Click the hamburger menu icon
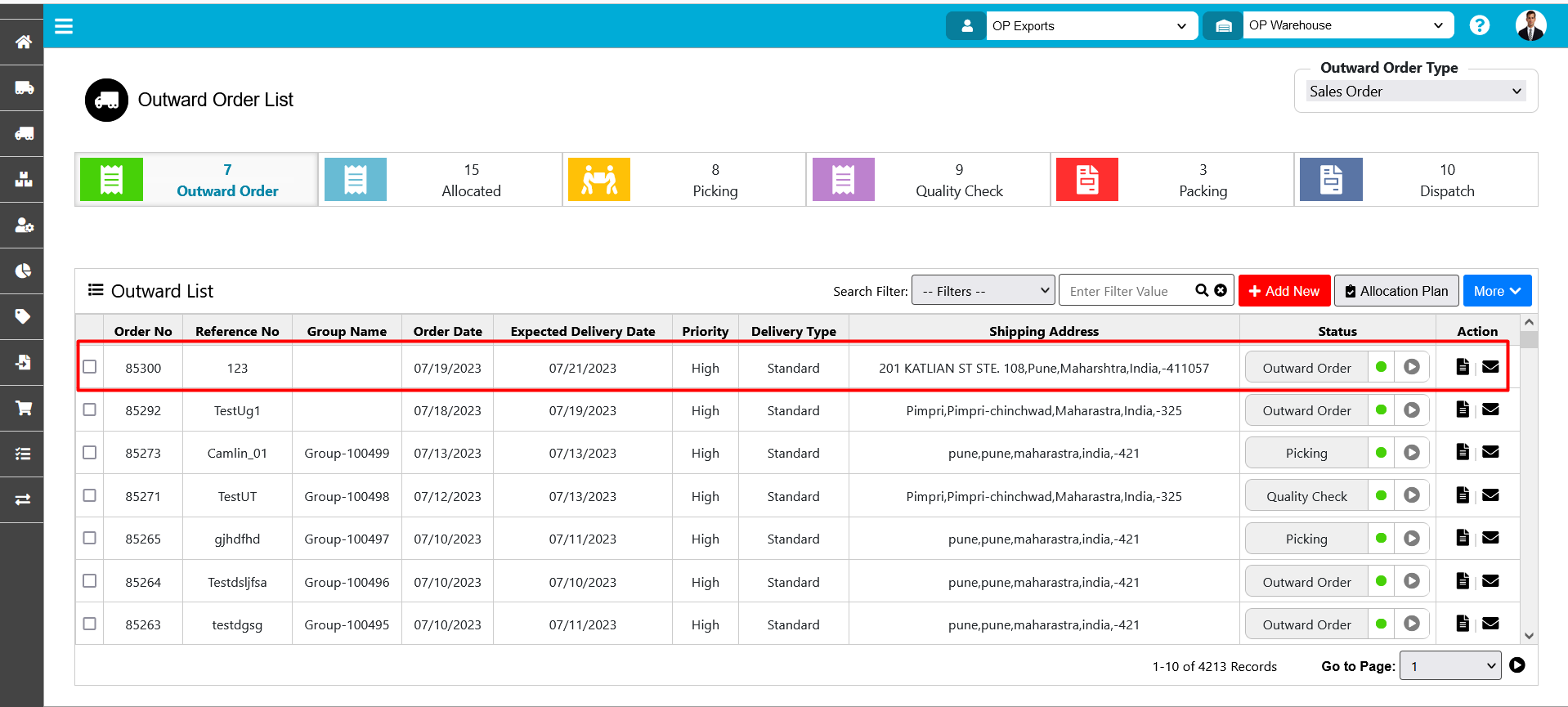1568x707 pixels. (64, 26)
